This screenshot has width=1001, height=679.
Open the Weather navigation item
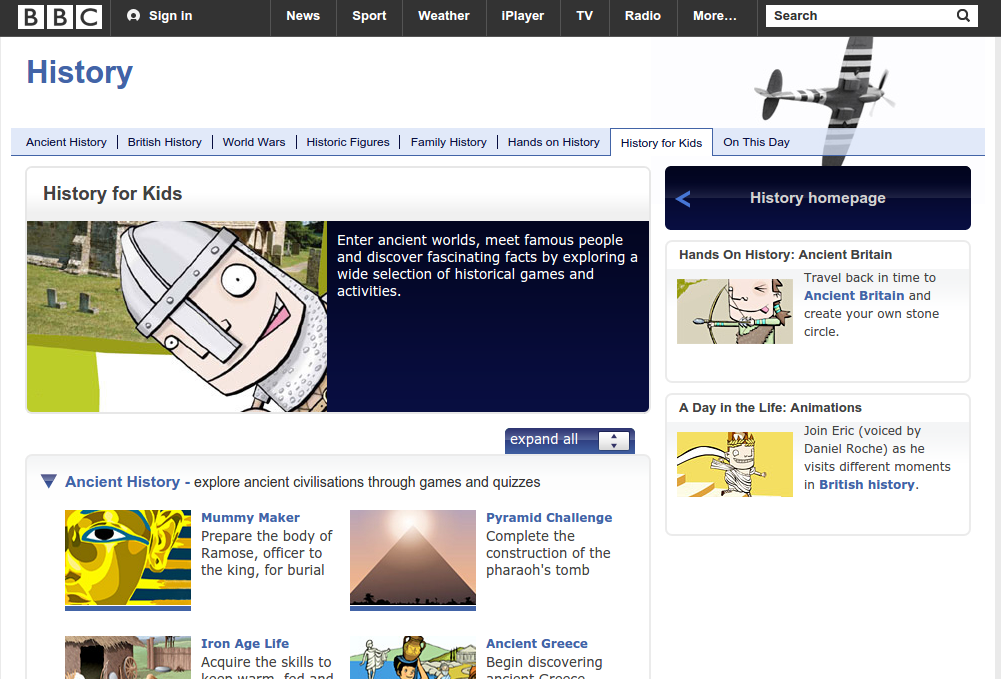(x=443, y=16)
